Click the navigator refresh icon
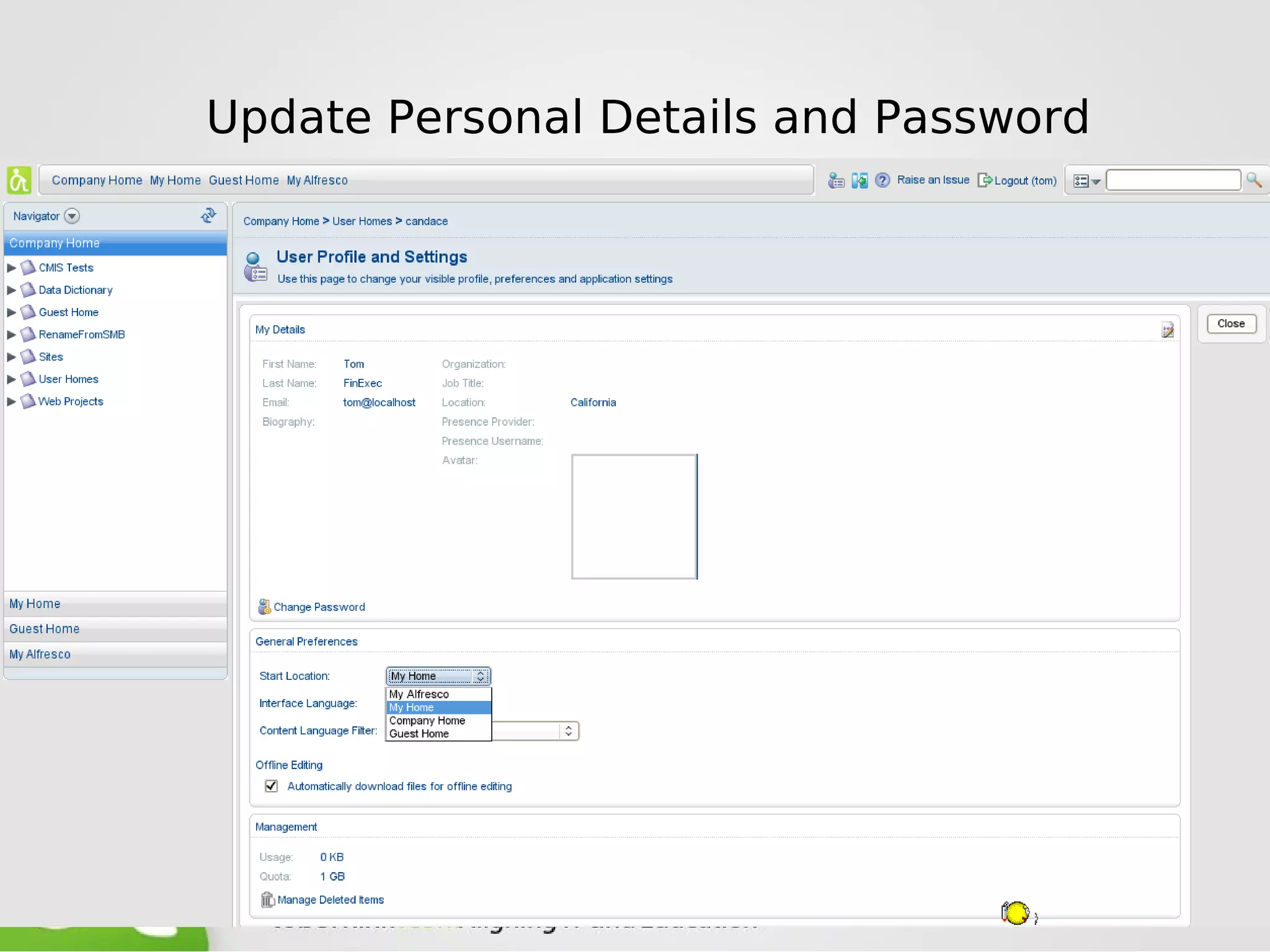The width and height of the screenshot is (1270, 952). (208, 216)
